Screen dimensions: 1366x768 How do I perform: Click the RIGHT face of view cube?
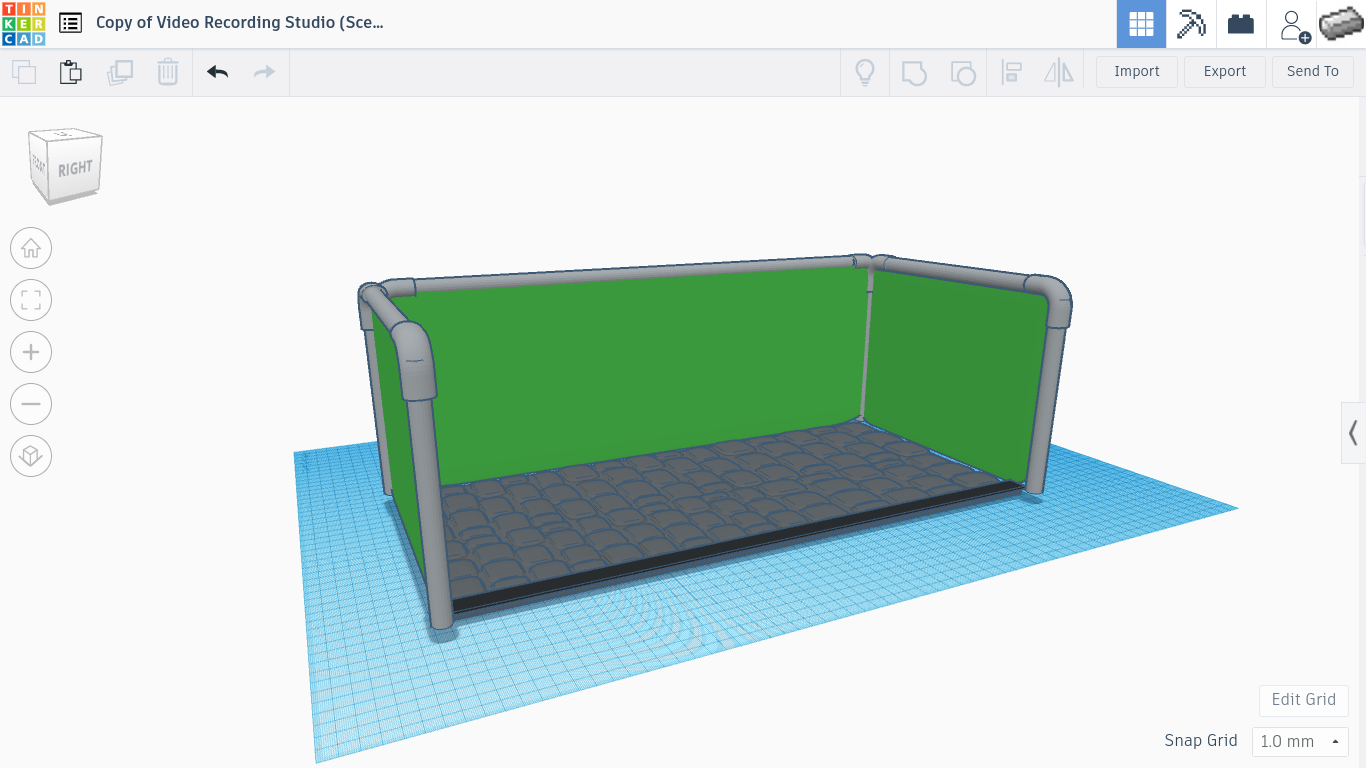75,168
